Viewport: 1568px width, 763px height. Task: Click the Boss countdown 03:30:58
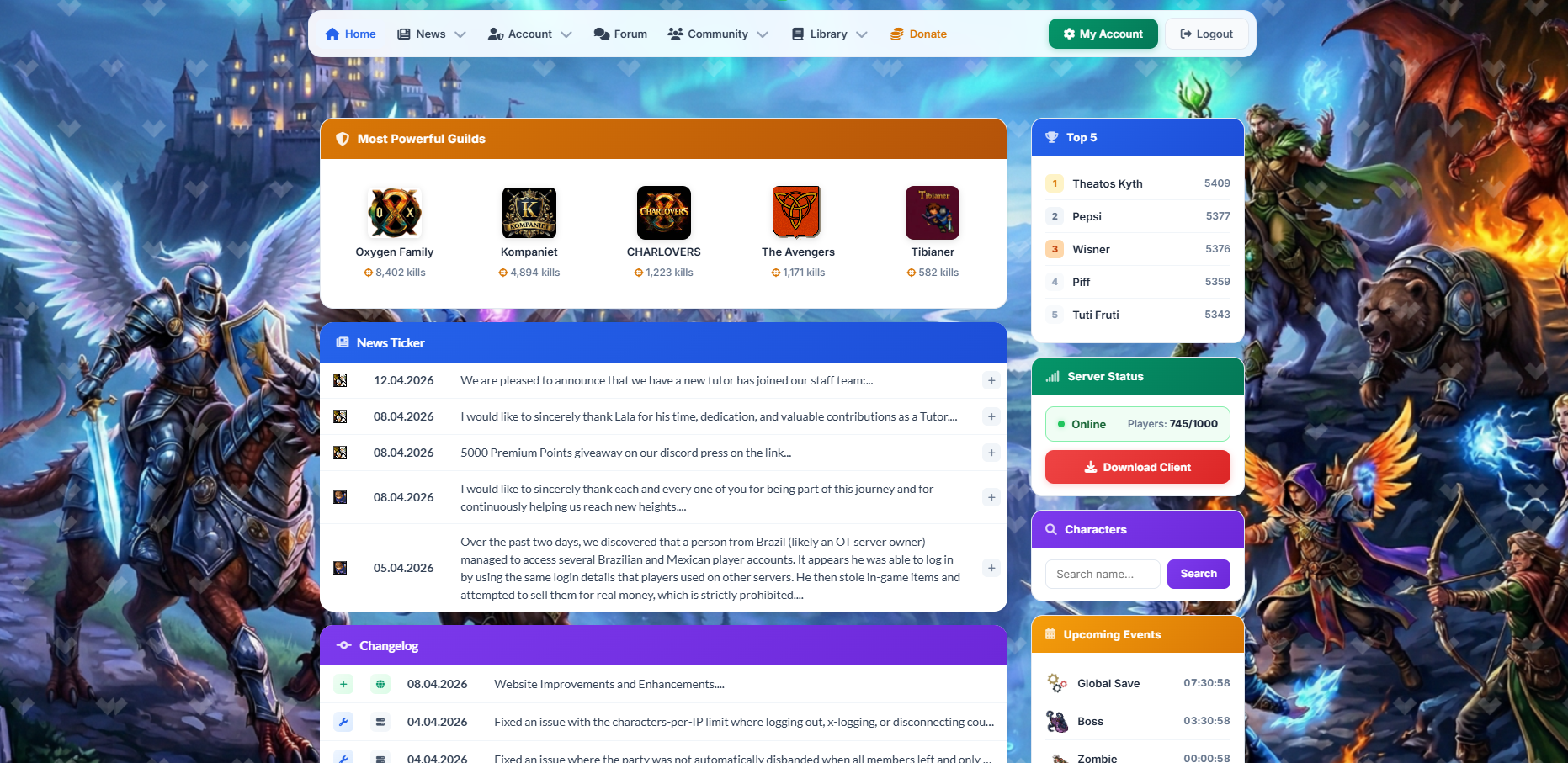point(1207,721)
